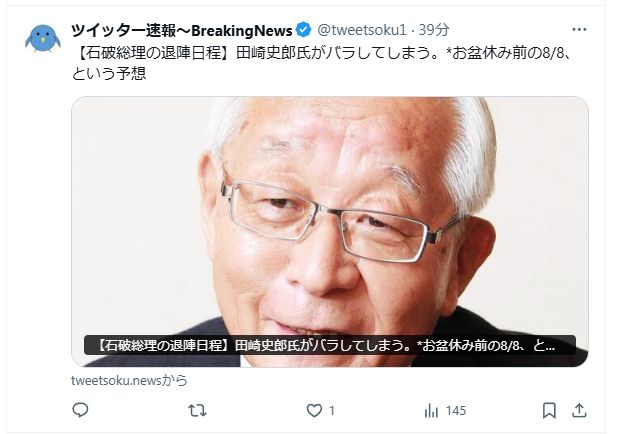Click the like count 1
Screen dimensions: 635x434
[x=332, y=411]
